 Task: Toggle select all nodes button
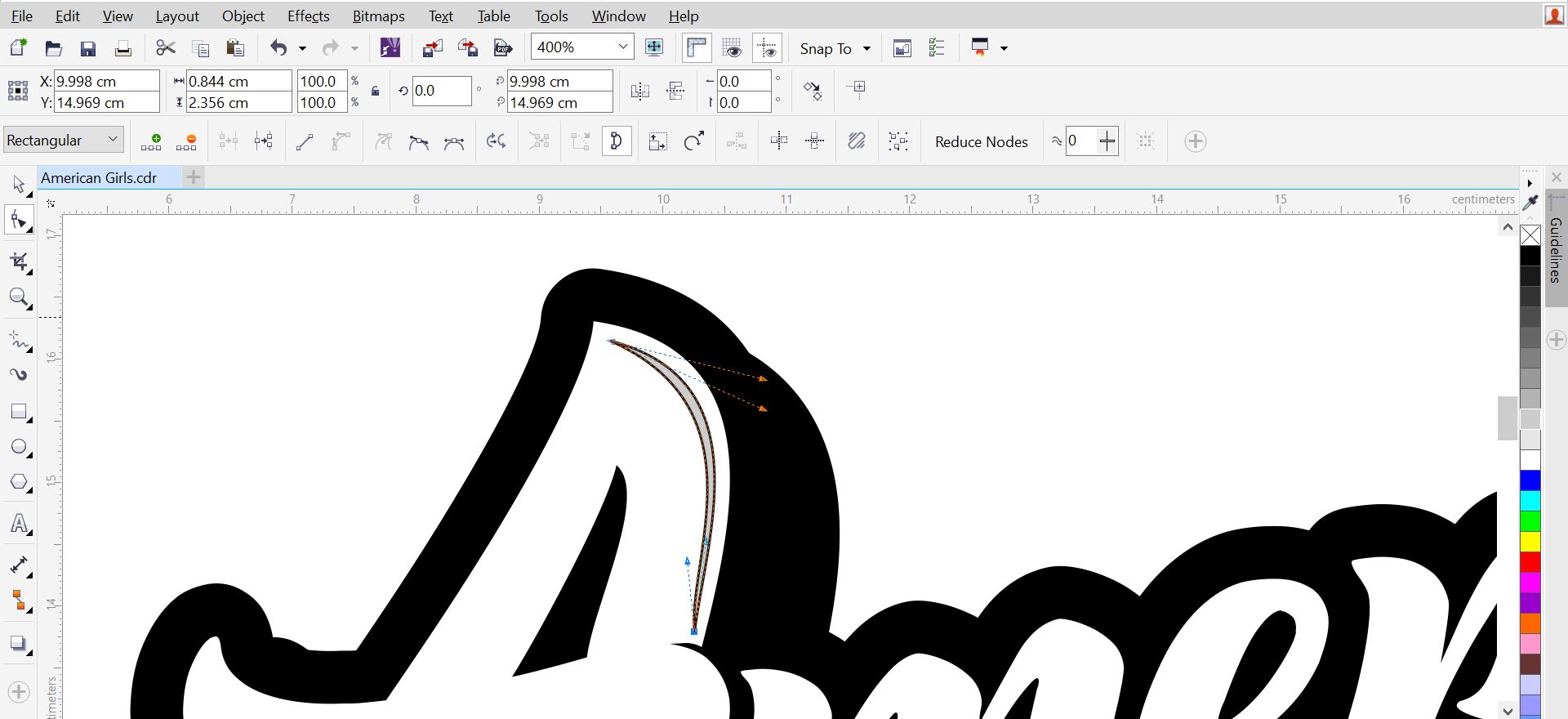click(x=898, y=142)
